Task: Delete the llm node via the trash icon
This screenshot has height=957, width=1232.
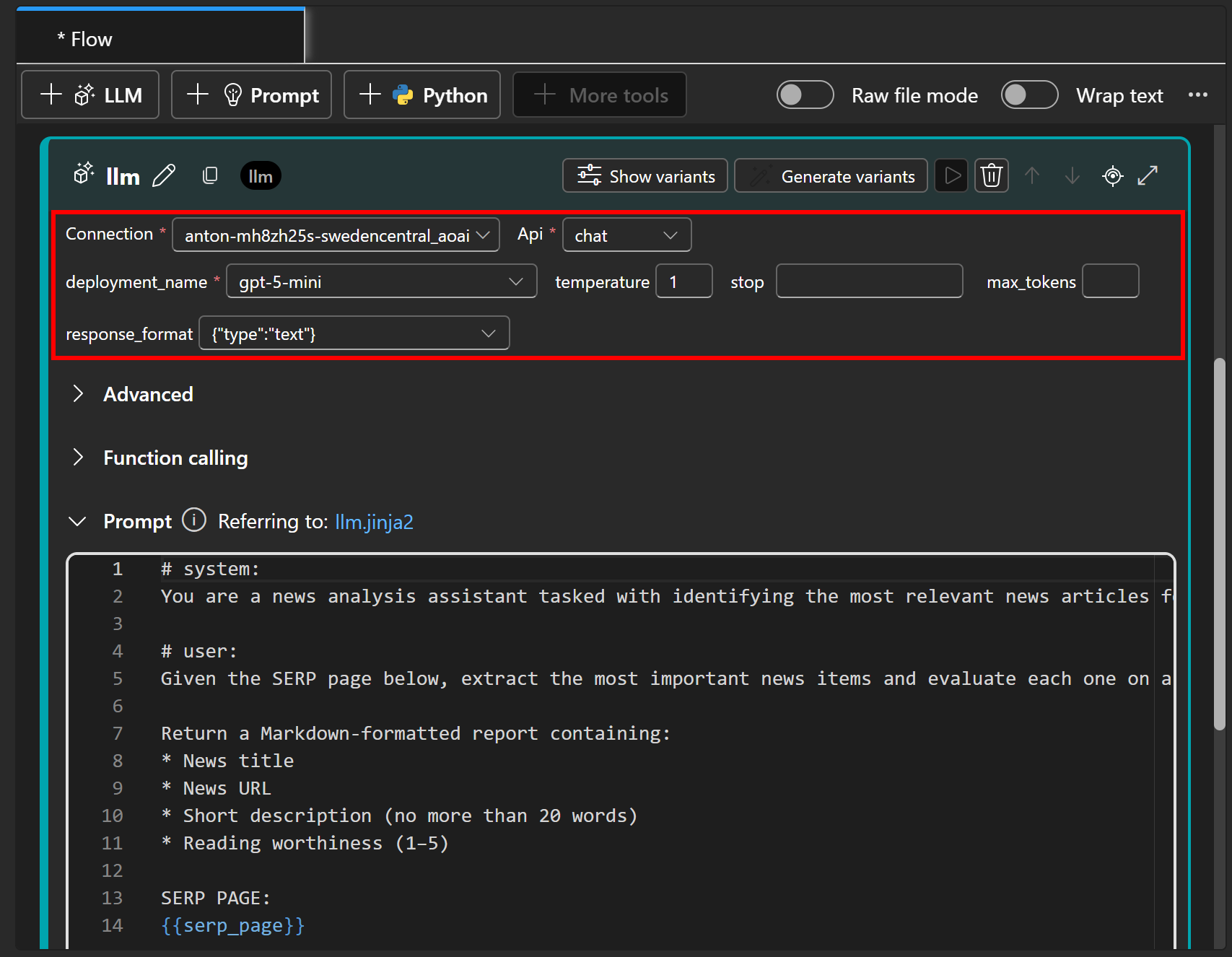Action: 992,175
